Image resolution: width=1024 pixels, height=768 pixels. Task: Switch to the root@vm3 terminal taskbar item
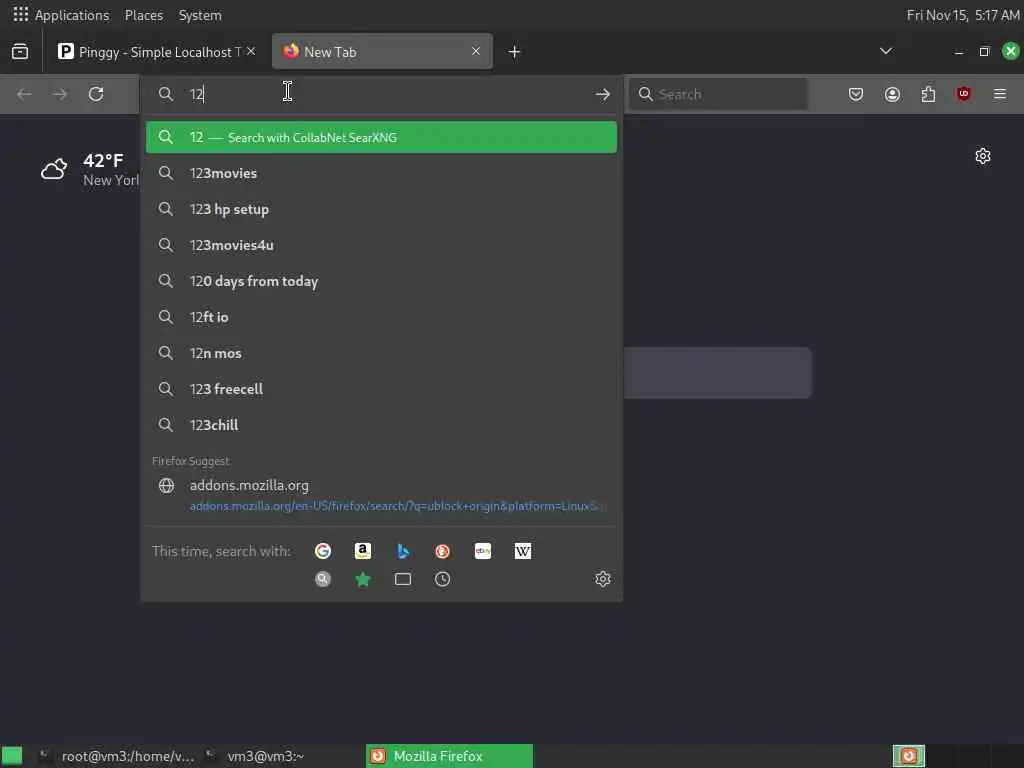(116, 756)
